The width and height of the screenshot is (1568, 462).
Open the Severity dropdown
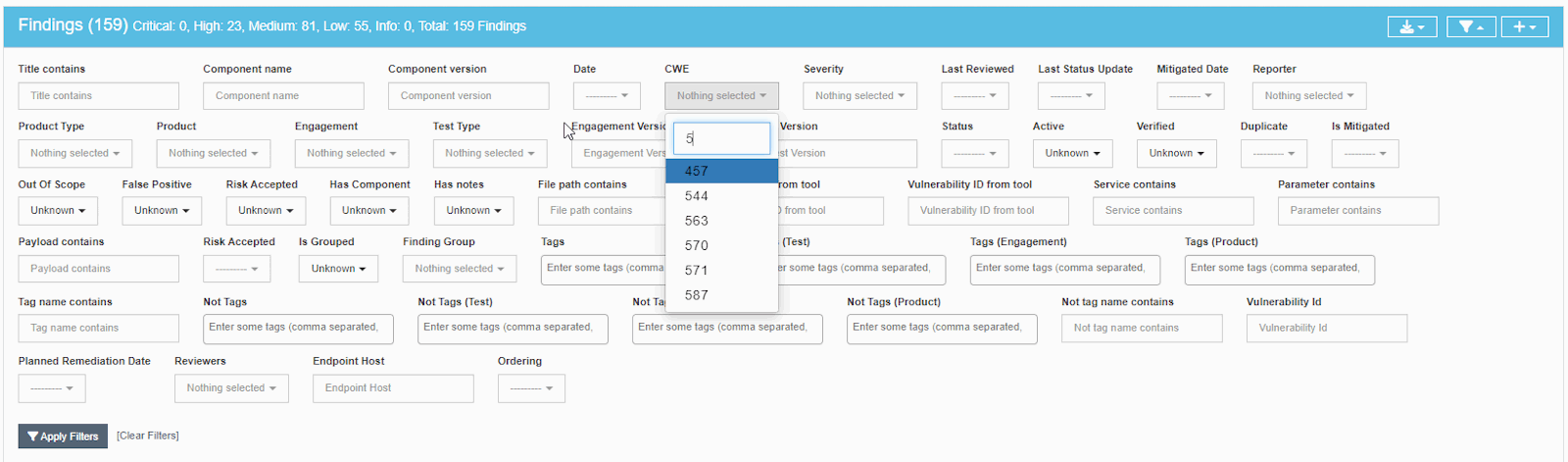tap(859, 96)
